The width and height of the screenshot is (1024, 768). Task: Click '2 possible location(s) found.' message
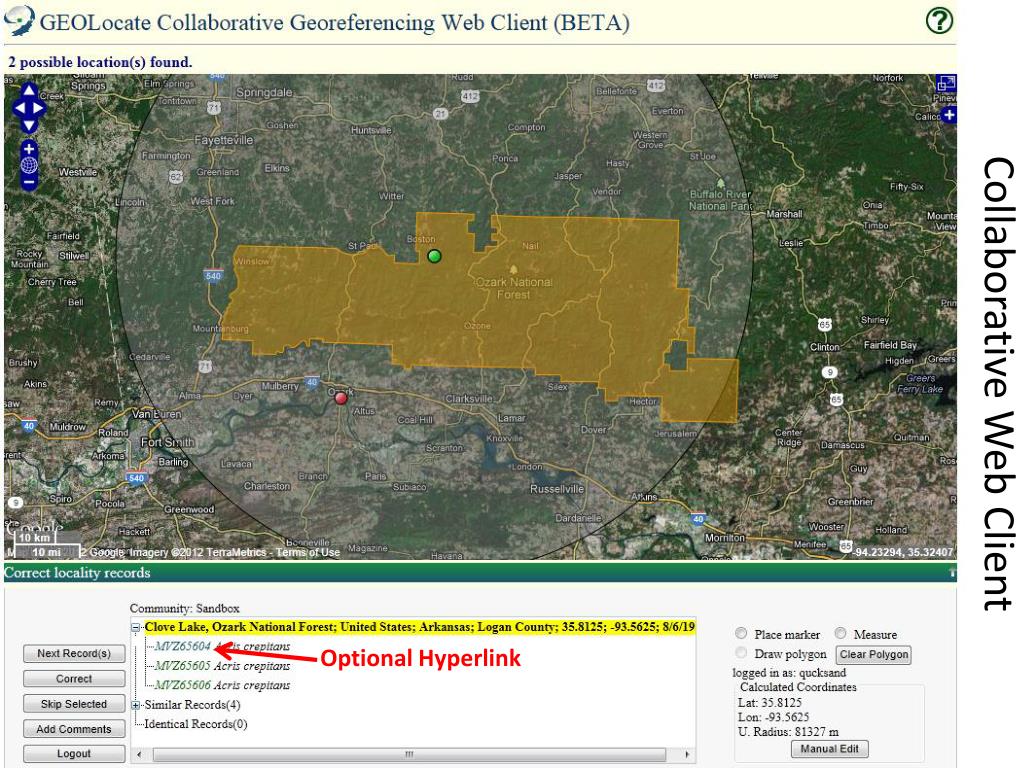pyautogui.click(x=100, y=62)
